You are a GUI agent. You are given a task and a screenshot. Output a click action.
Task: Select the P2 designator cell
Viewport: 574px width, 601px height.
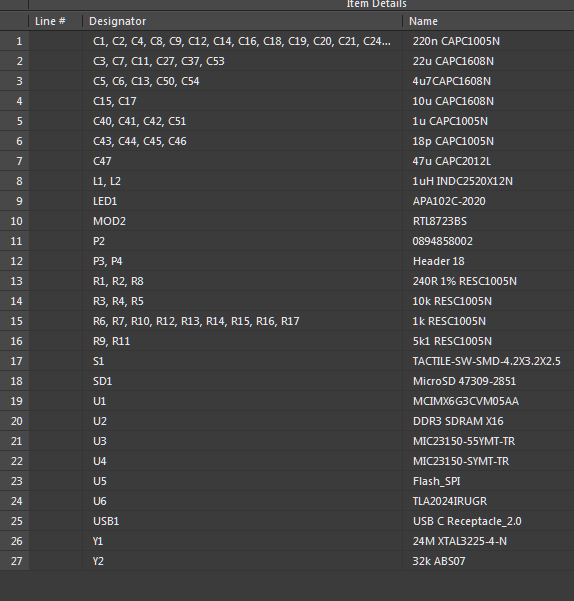tap(243, 241)
